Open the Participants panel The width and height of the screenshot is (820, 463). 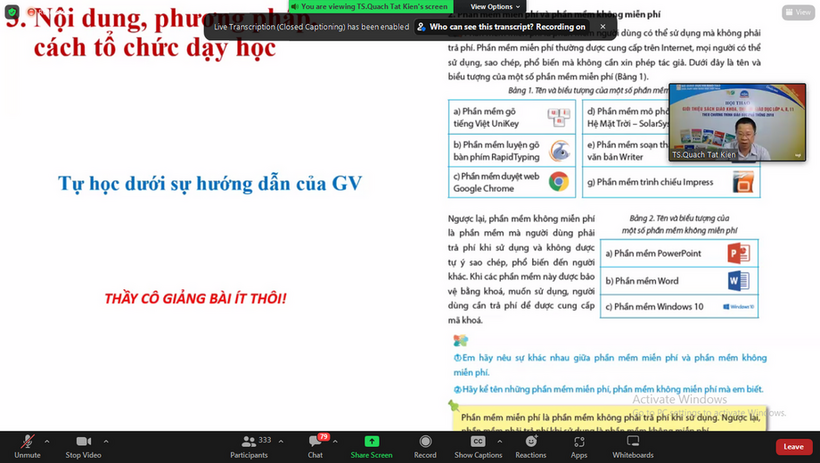click(x=249, y=442)
